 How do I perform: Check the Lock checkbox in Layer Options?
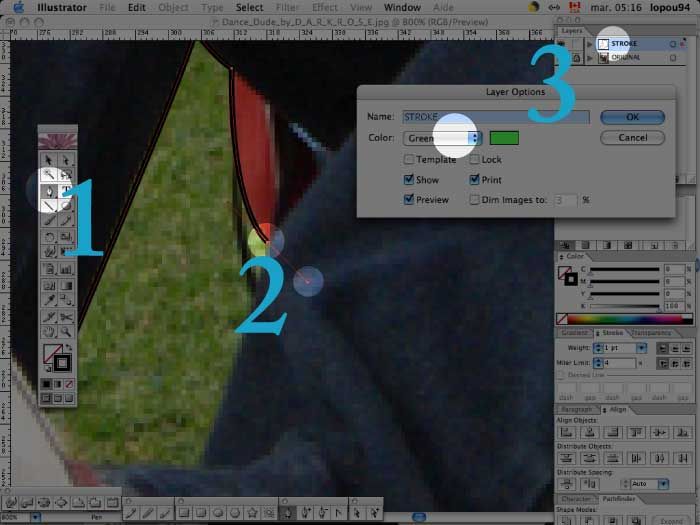coord(474,159)
